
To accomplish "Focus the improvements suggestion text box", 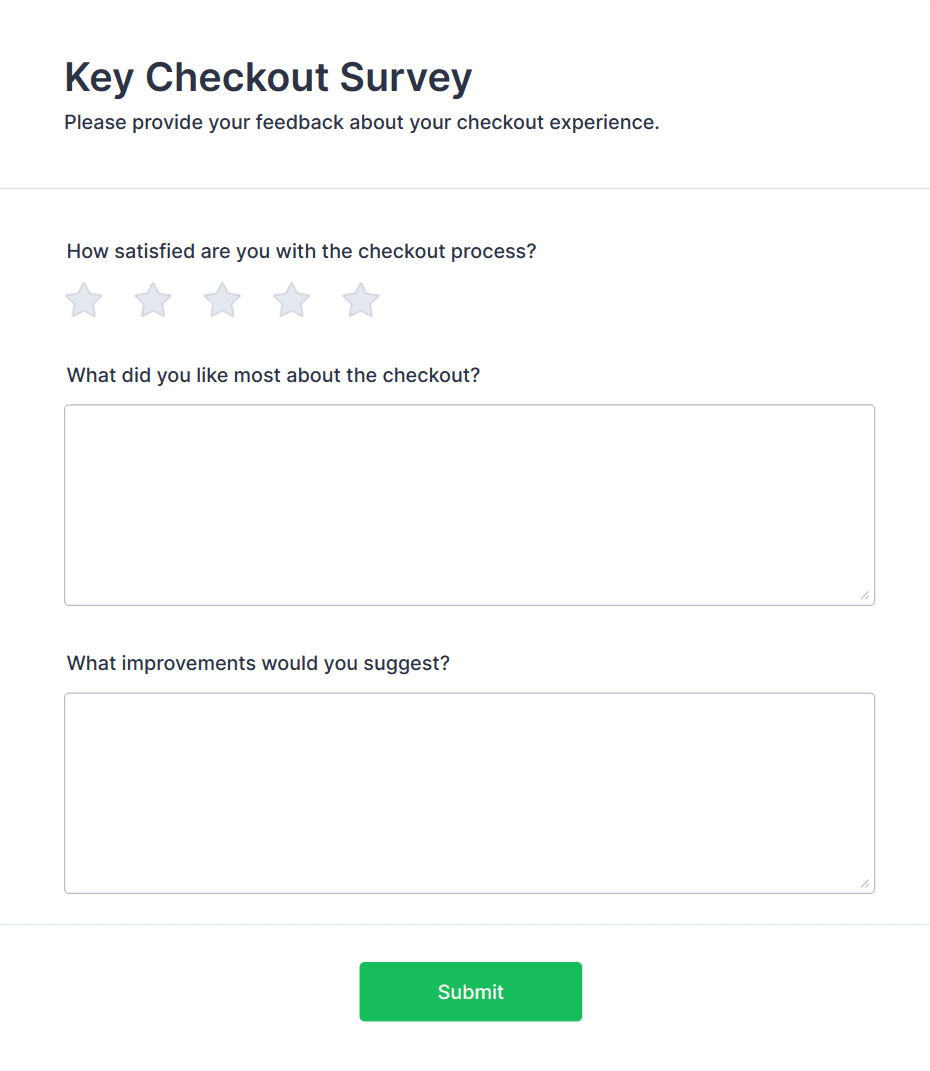I will [x=469, y=793].
